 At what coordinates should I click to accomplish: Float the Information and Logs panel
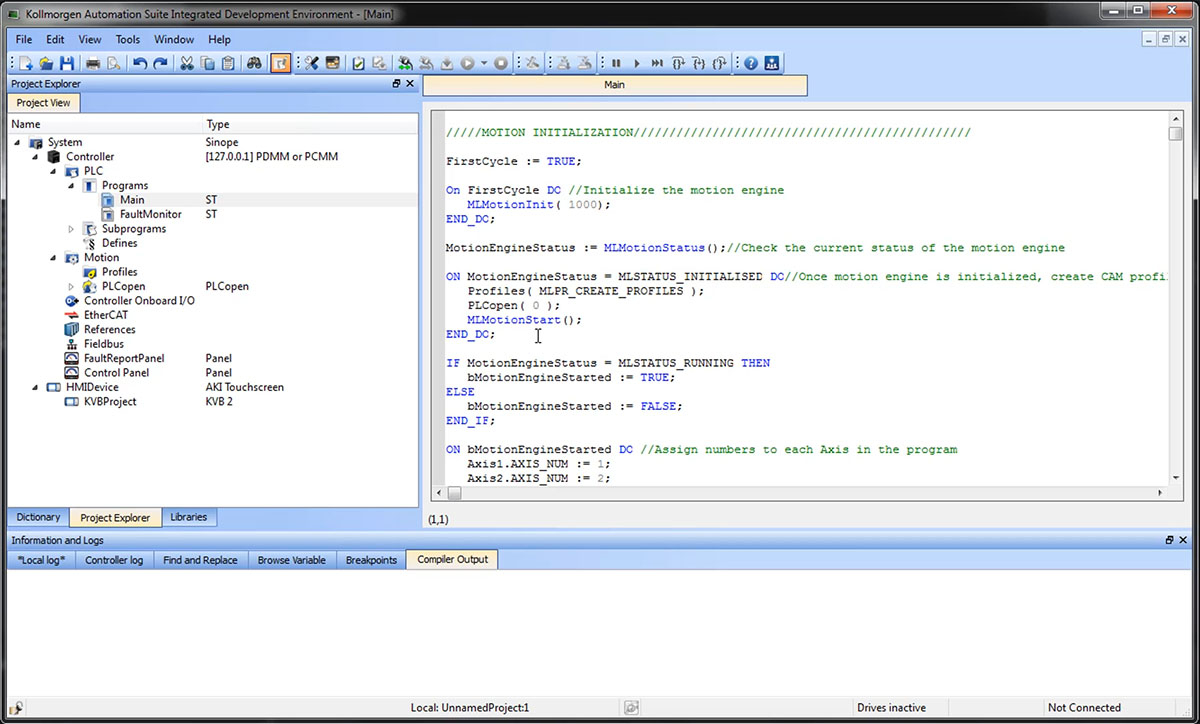tap(1170, 540)
